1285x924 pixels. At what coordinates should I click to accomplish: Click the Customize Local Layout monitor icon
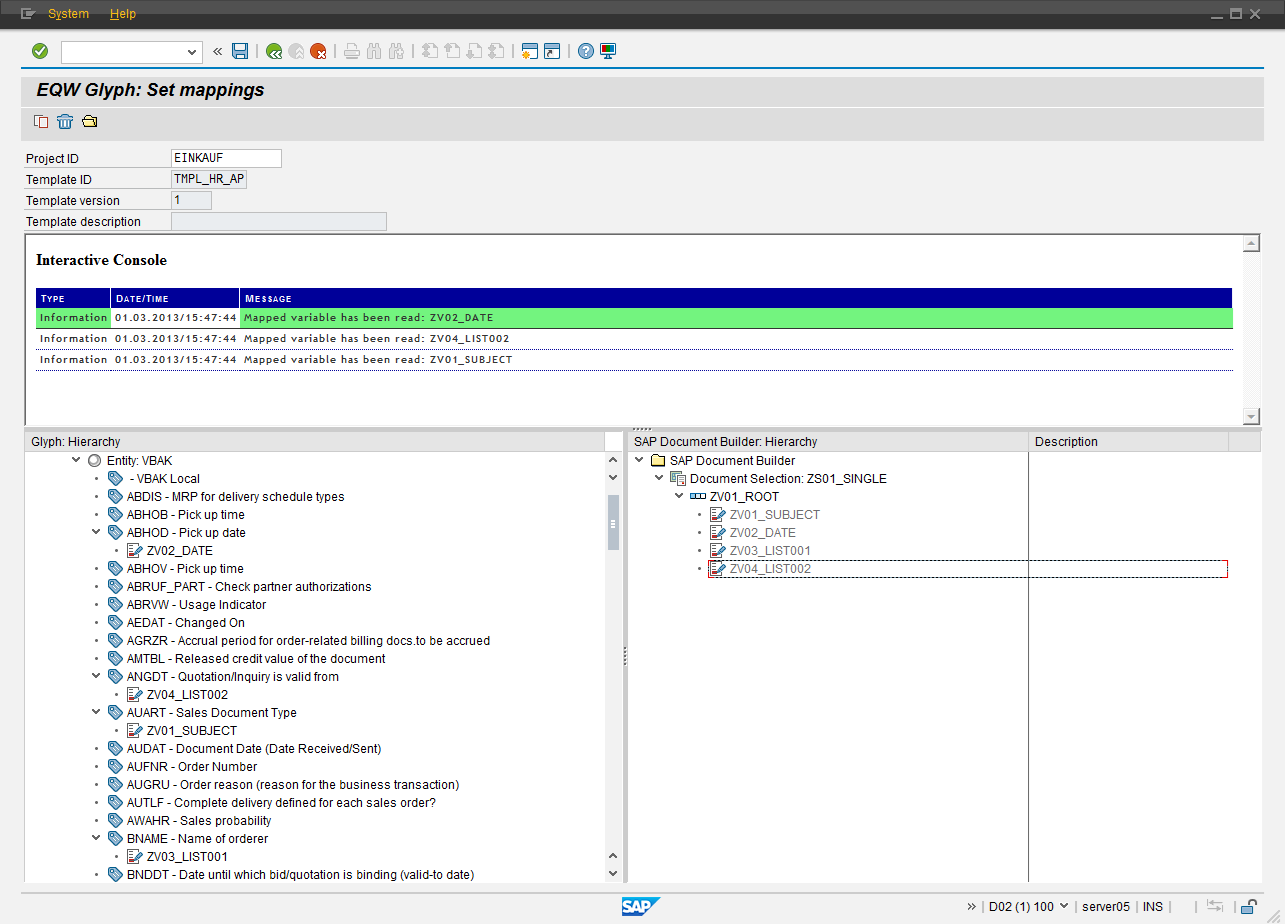pyautogui.click(x=608, y=51)
